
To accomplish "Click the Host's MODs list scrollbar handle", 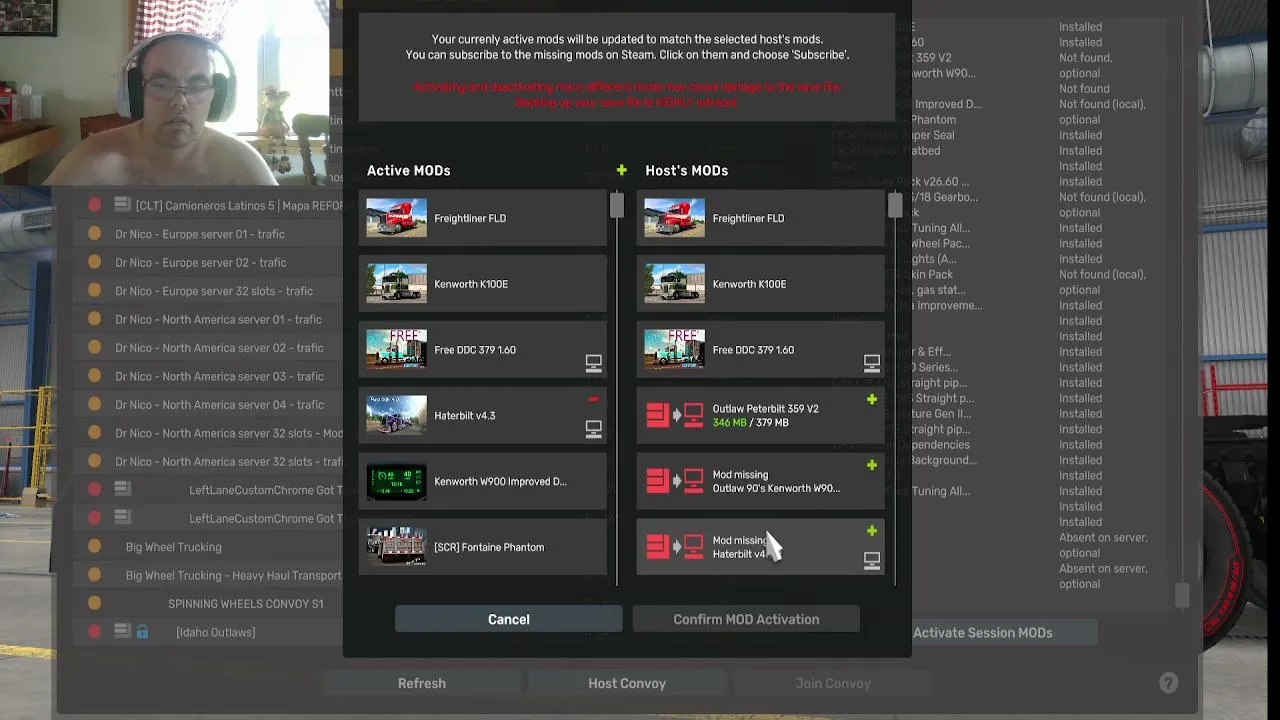I will tap(894, 205).
